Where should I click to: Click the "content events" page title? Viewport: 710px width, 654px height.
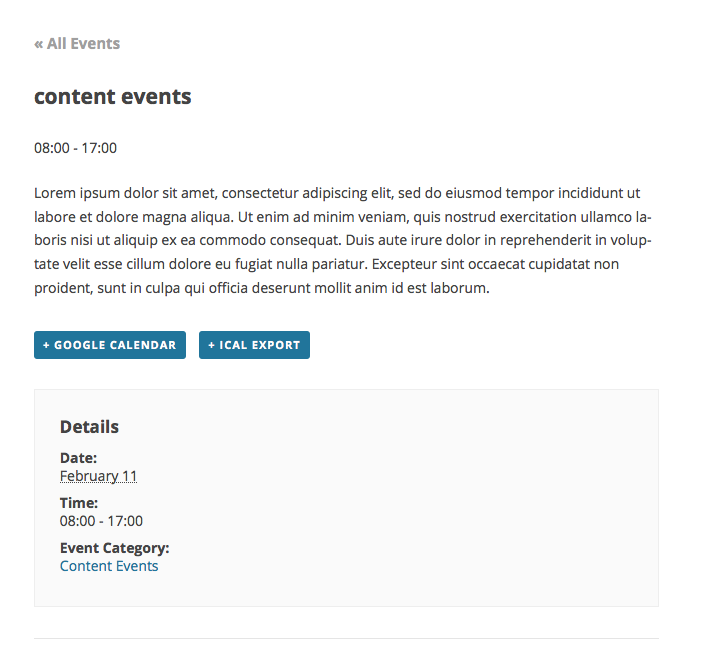pyautogui.click(x=112, y=97)
